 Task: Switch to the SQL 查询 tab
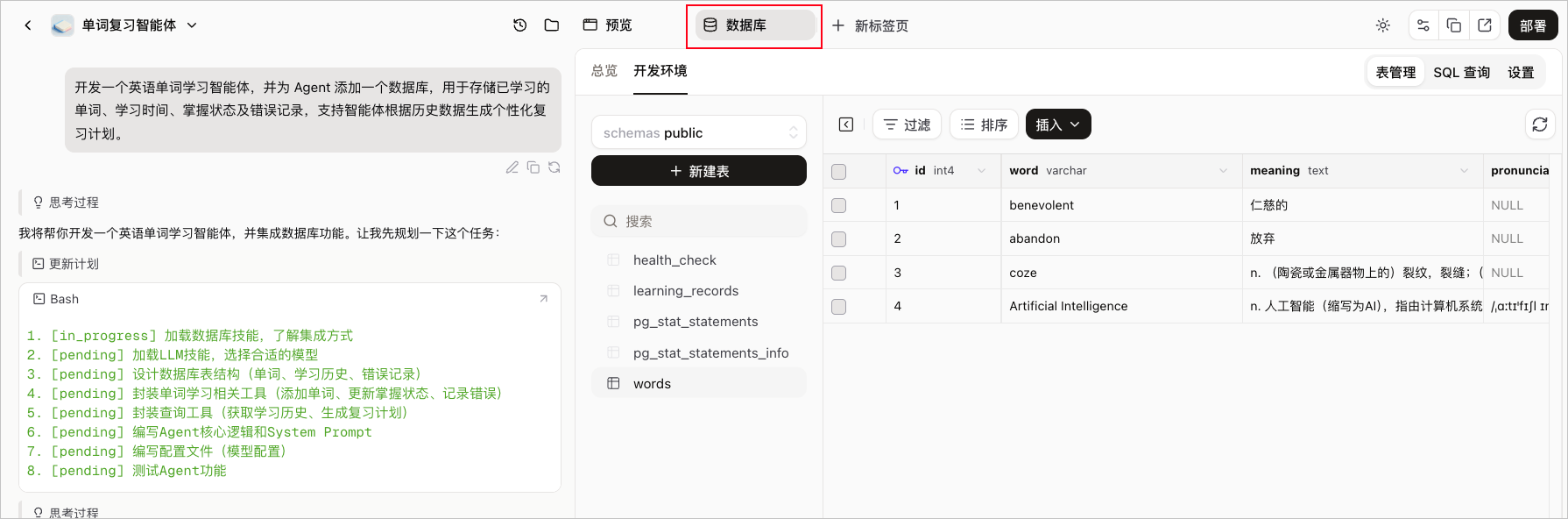(1461, 73)
